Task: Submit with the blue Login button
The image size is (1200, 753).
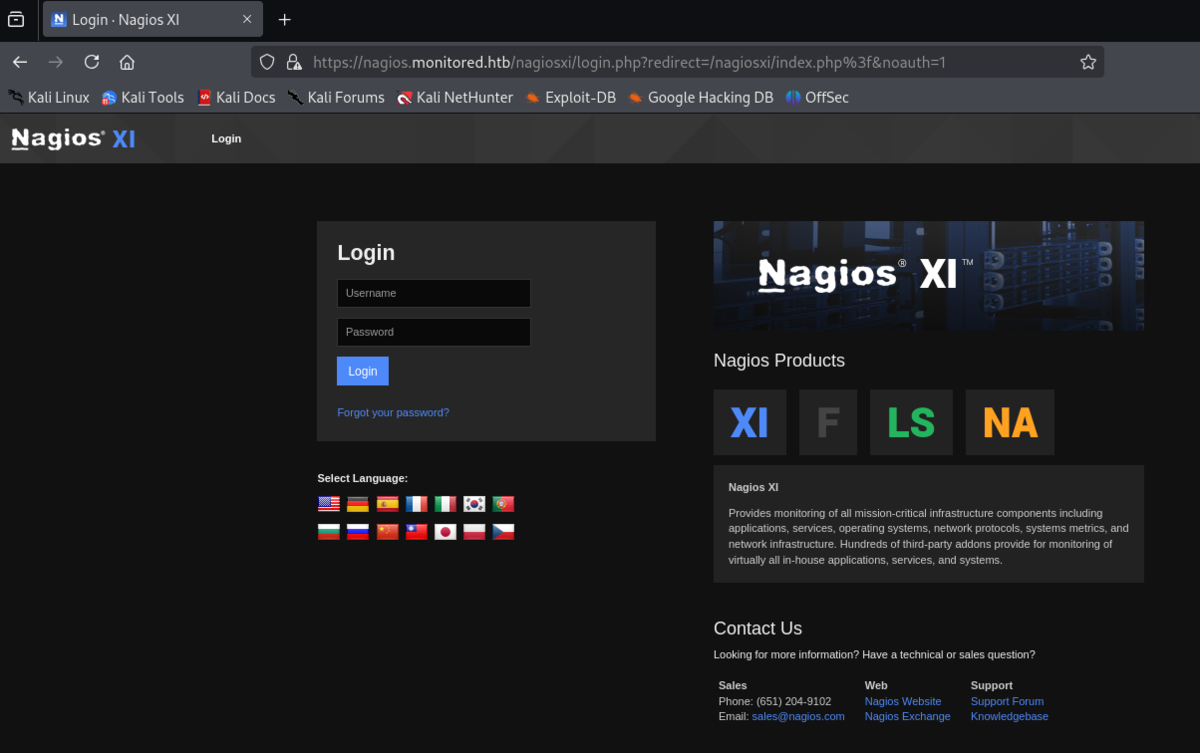Action: tap(363, 371)
